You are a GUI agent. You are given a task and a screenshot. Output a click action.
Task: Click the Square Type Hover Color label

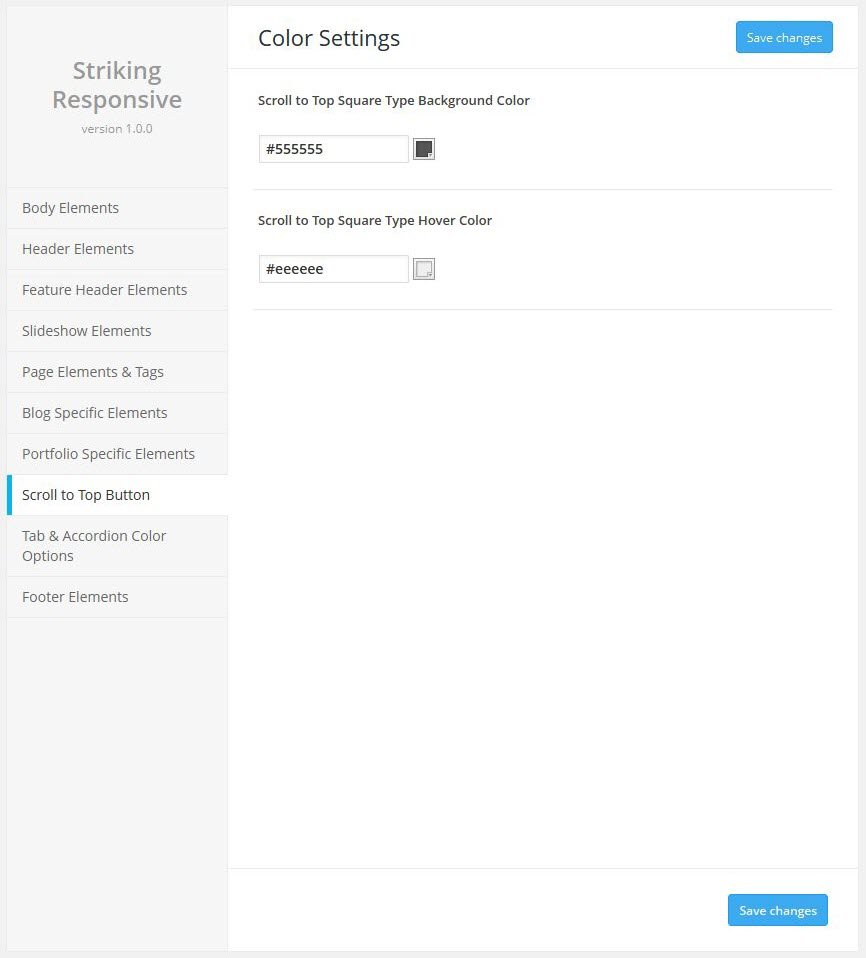tap(375, 221)
